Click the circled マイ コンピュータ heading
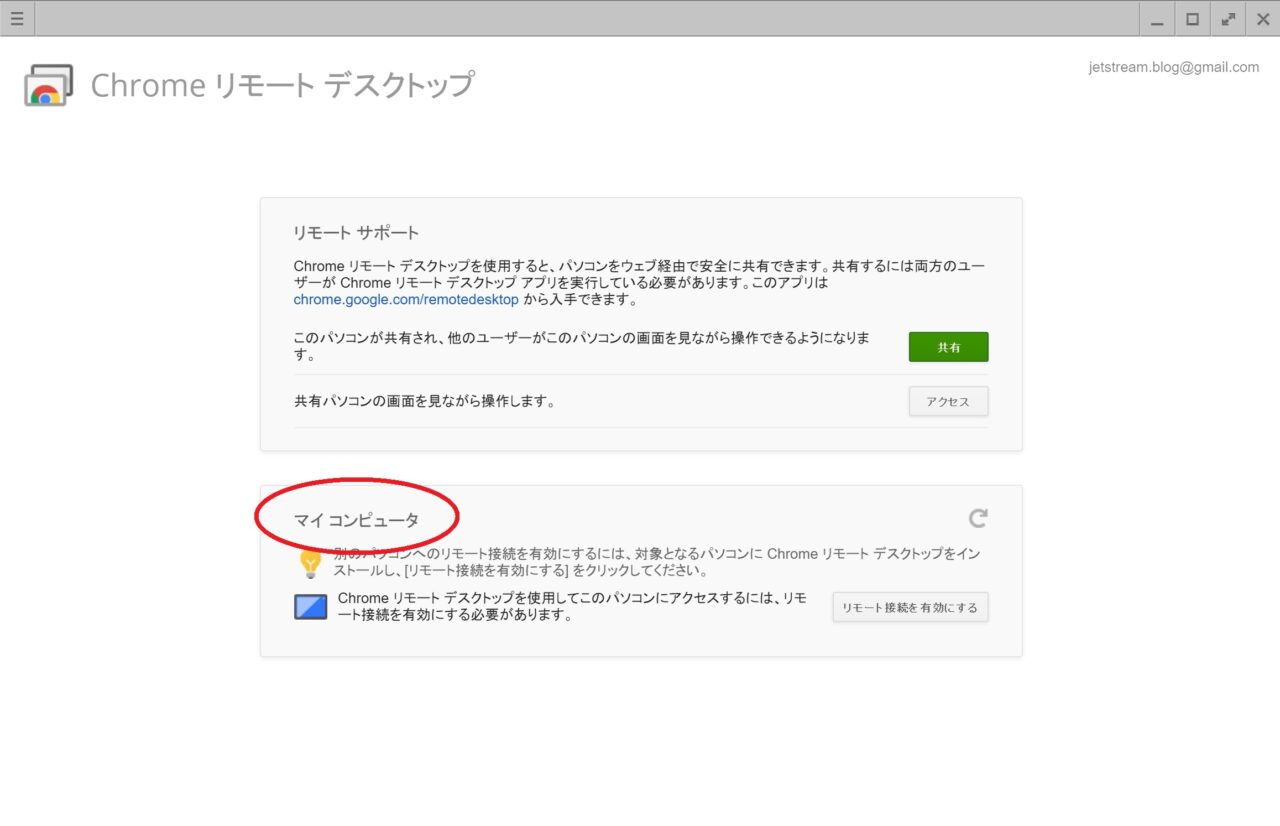1280x826 pixels. (x=356, y=520)
